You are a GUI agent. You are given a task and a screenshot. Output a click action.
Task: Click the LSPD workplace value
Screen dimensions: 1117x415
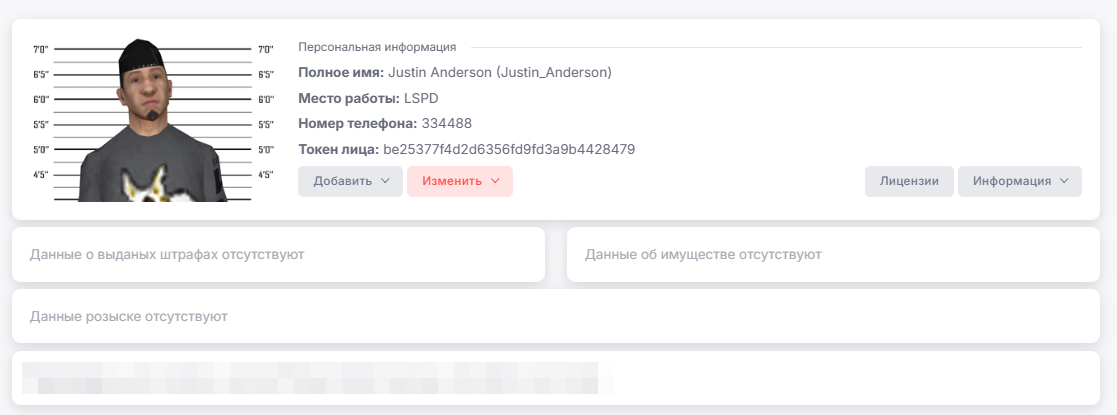pyautogui.click(x=421, y=98)
